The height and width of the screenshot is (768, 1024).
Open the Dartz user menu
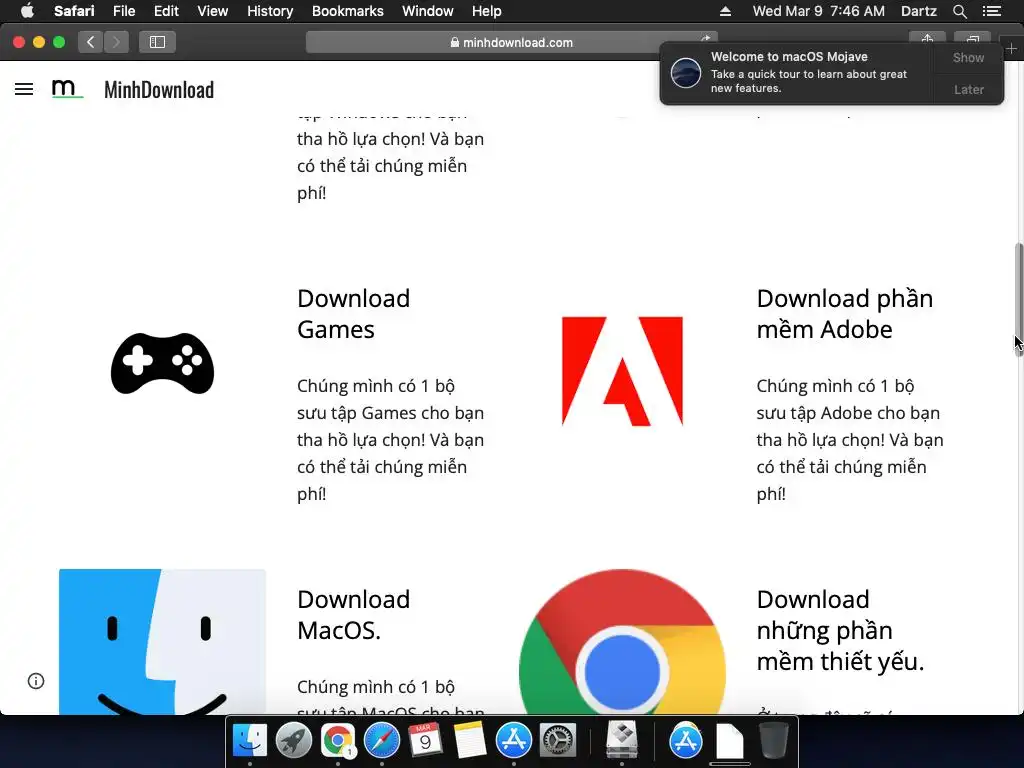pyautogui.click(x=918, y=11)
